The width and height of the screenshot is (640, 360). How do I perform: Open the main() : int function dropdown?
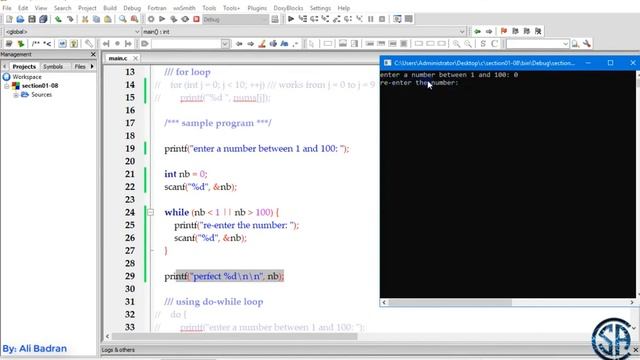pyautogui.click(x=304, y=31)
